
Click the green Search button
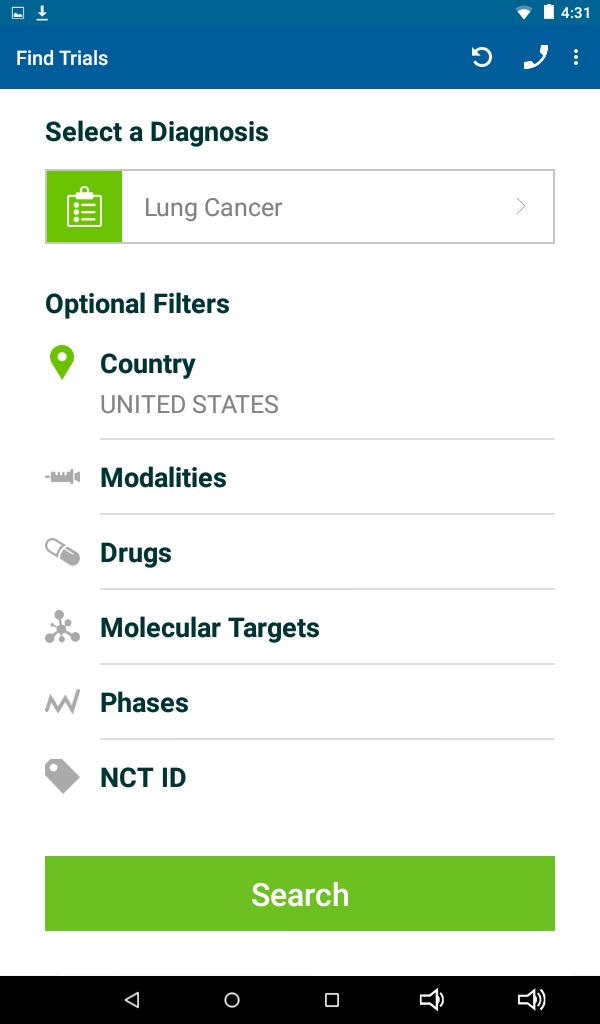tap(300, 893)
